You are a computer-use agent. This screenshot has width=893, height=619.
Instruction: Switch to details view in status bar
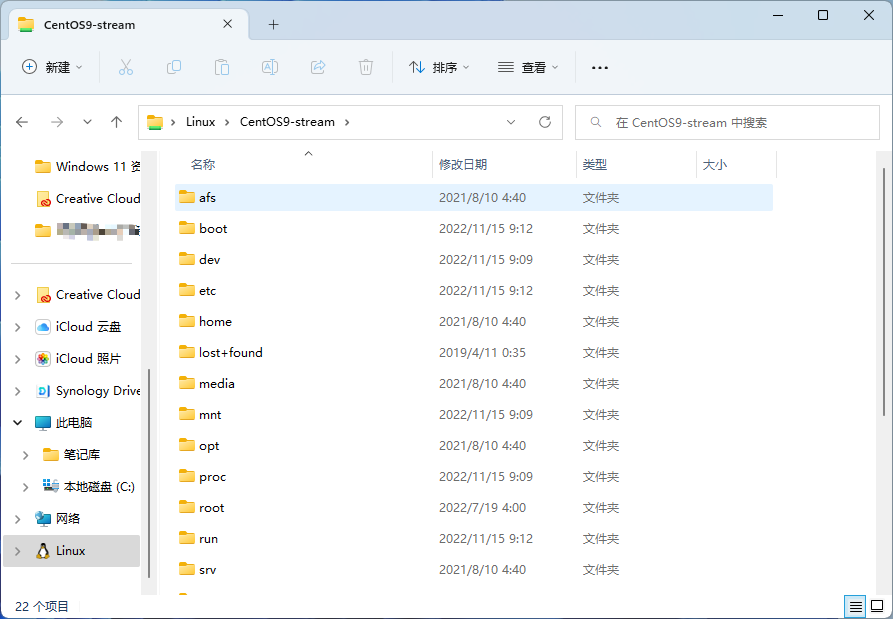tap(855, 606)
